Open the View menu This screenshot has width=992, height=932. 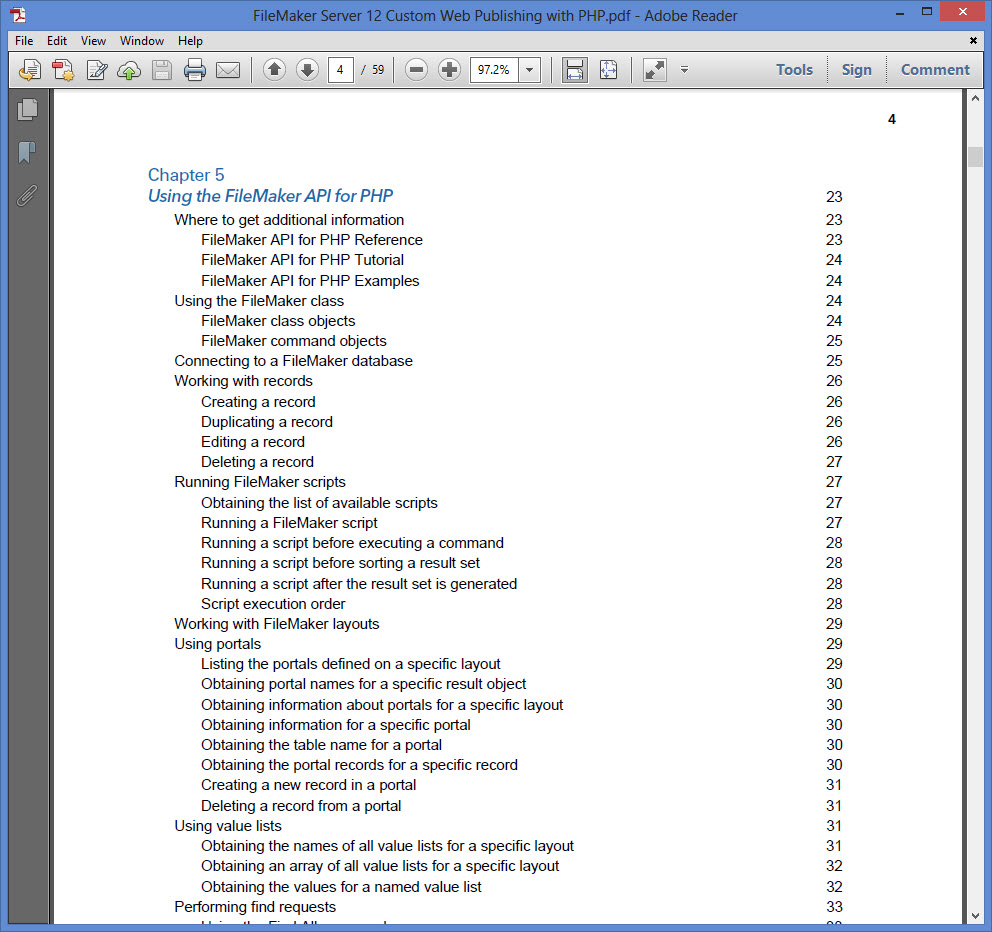(x=93, y=40)
